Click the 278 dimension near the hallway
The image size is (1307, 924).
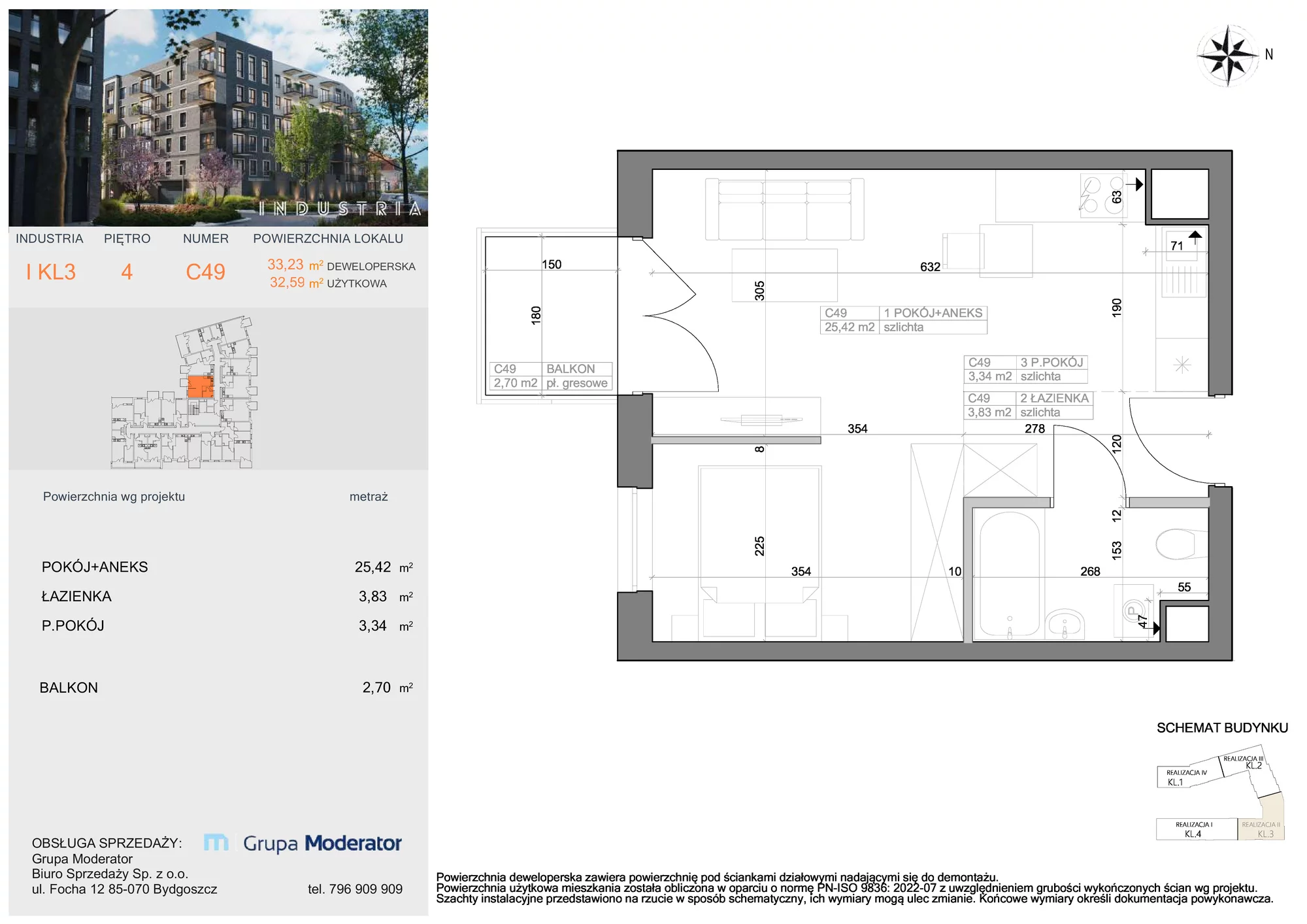coord(1034,429)
